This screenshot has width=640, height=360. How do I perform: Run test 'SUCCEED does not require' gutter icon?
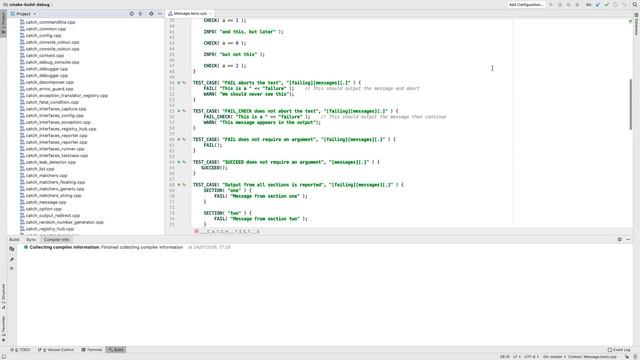tap(179, 162)
